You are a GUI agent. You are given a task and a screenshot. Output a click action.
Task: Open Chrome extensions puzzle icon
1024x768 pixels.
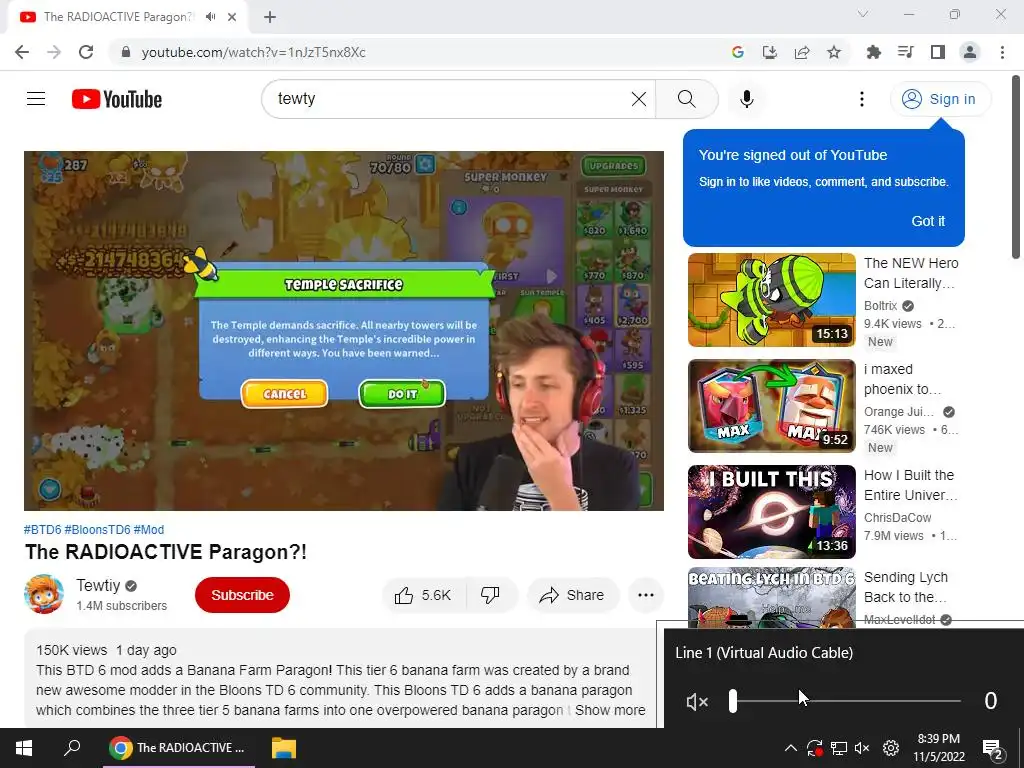tap(874, 52)
